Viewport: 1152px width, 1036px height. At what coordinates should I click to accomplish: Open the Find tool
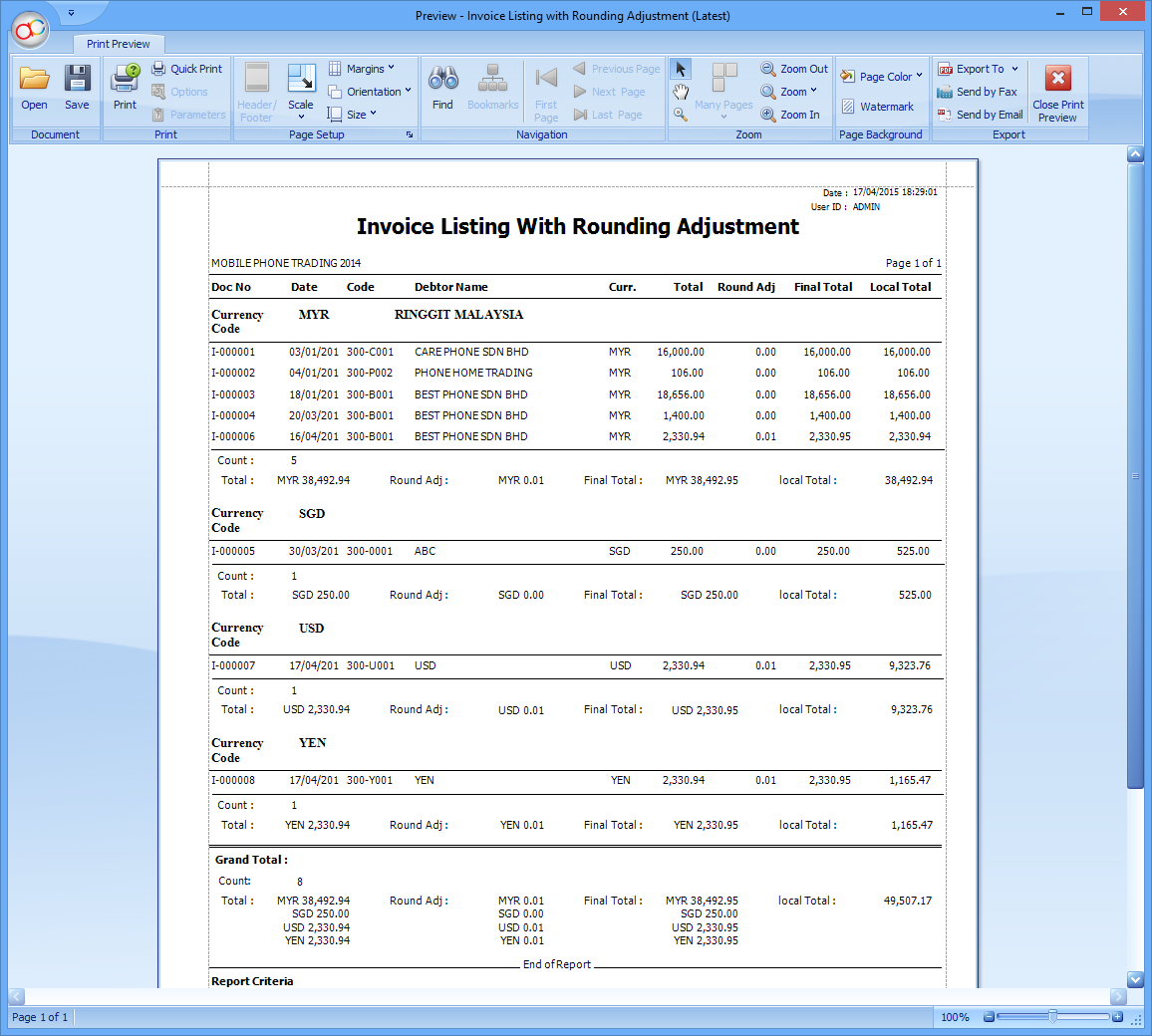tap(441, 85)
